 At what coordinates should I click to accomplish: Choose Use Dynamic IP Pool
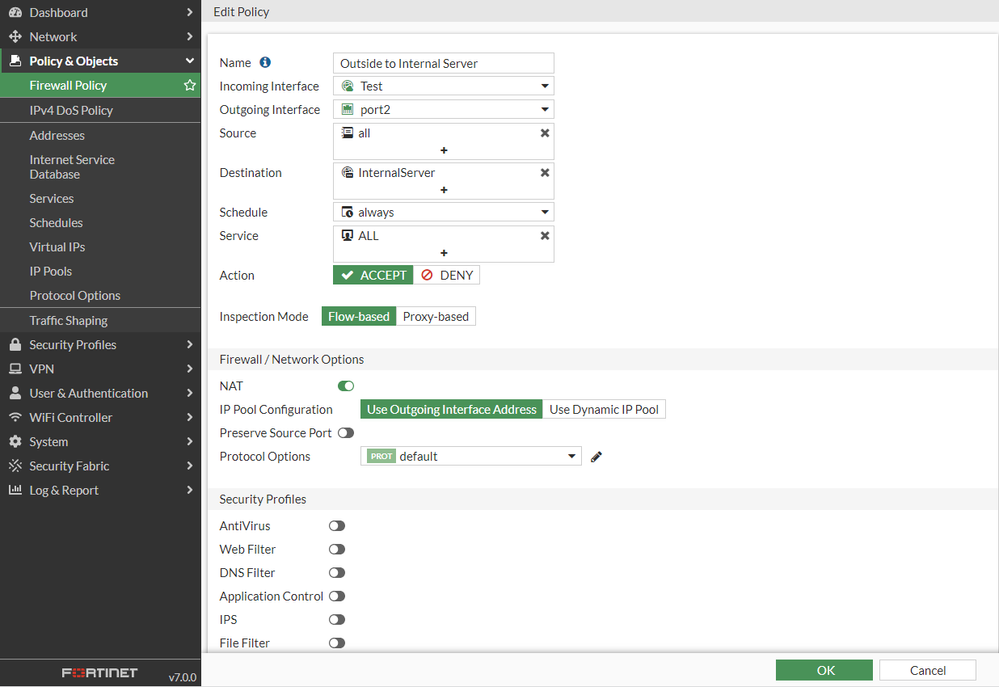604,409
